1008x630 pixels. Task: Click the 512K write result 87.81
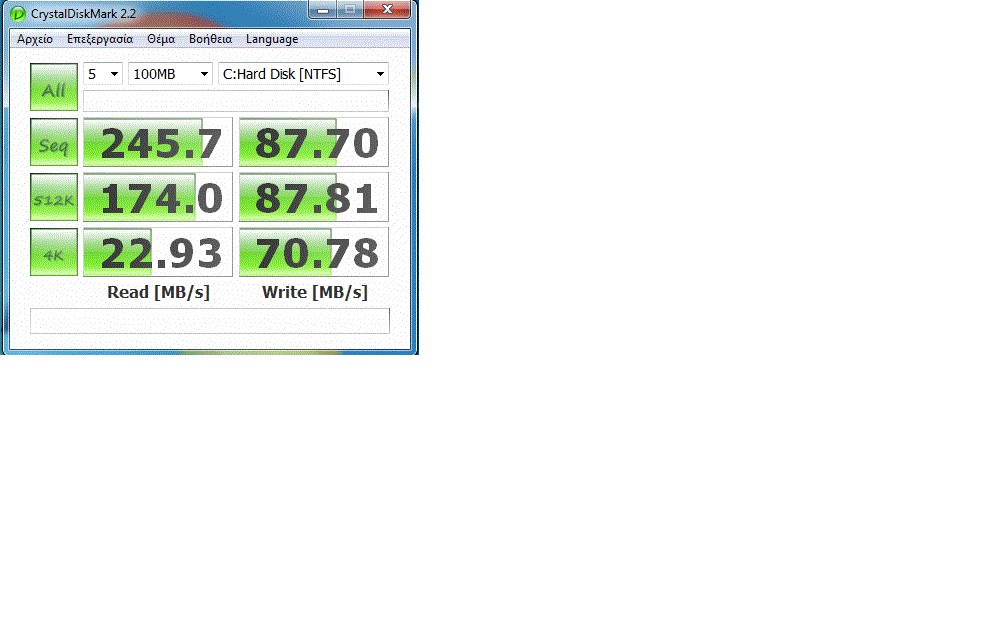tap(314, 197)
